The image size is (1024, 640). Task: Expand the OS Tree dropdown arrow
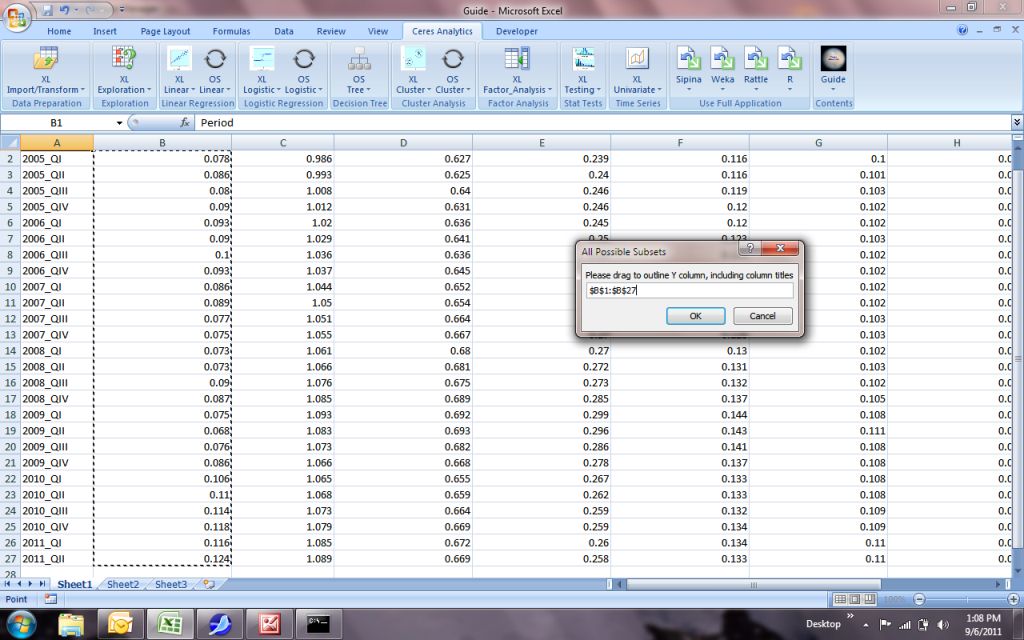(x=368, y=90)
